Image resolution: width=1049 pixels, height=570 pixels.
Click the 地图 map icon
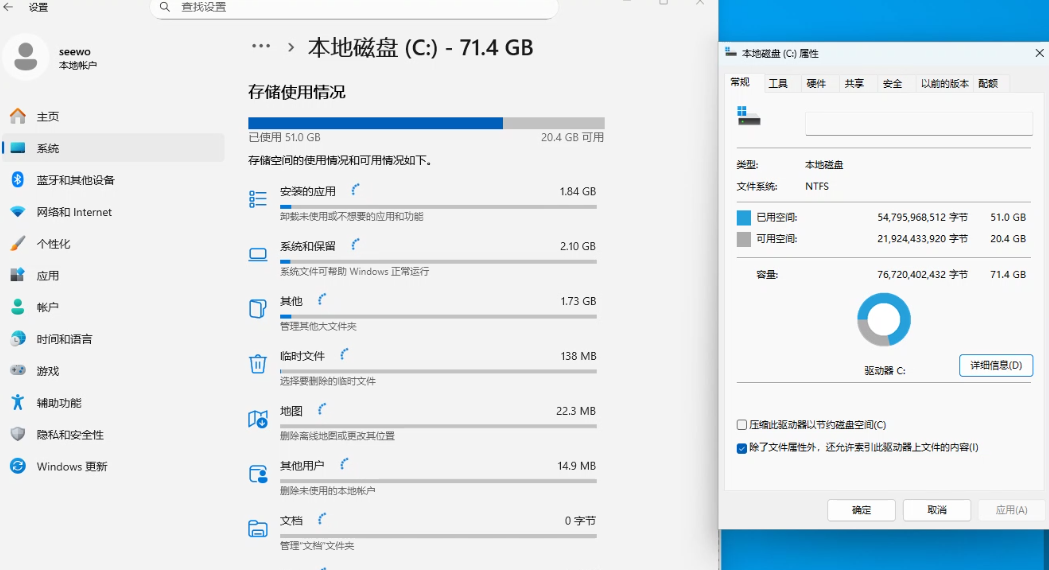pyautogui.click(x=258, y=419)
